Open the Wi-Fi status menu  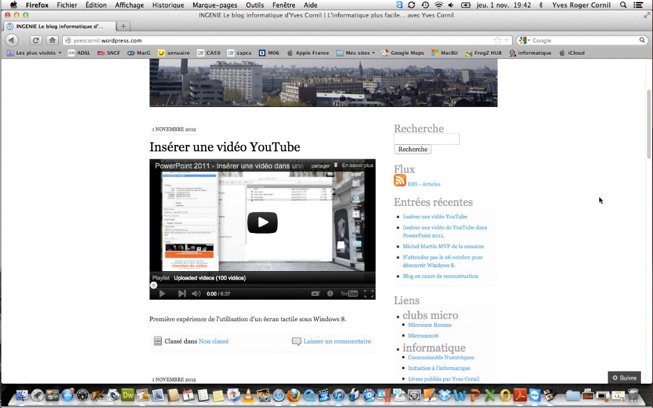tap(438, 5)
